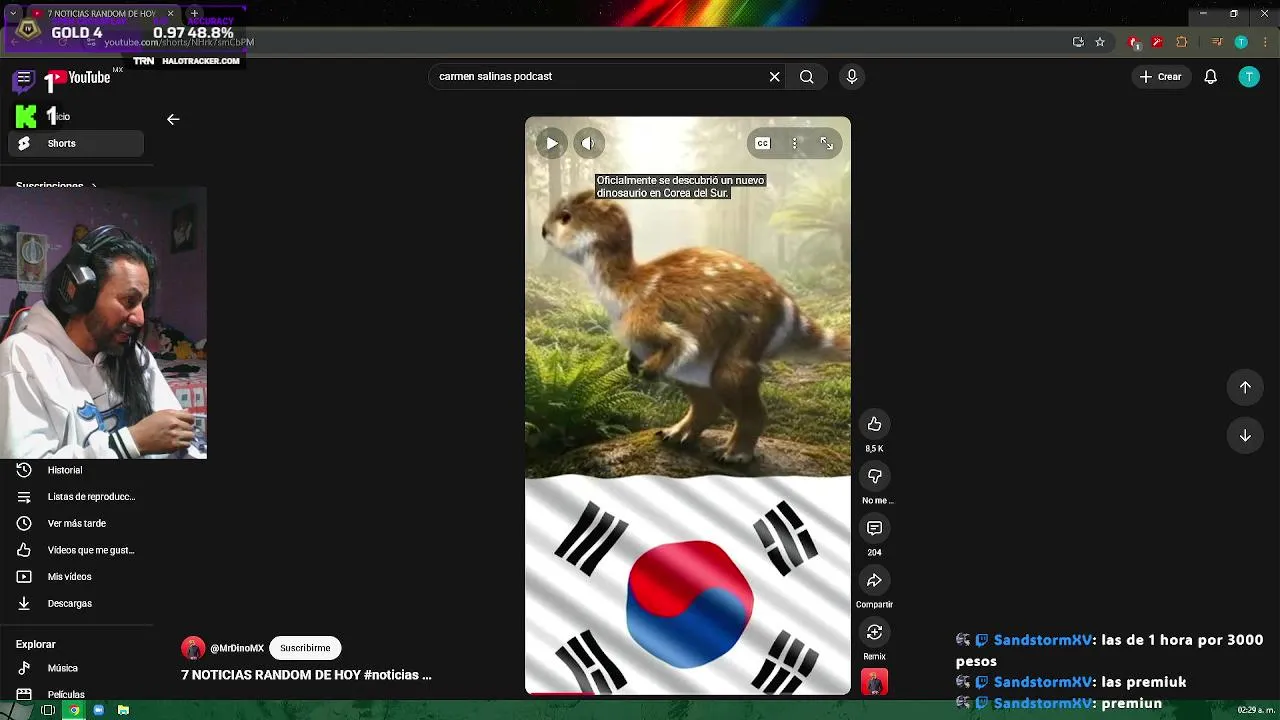Toggle closed captions on the short

763,143
